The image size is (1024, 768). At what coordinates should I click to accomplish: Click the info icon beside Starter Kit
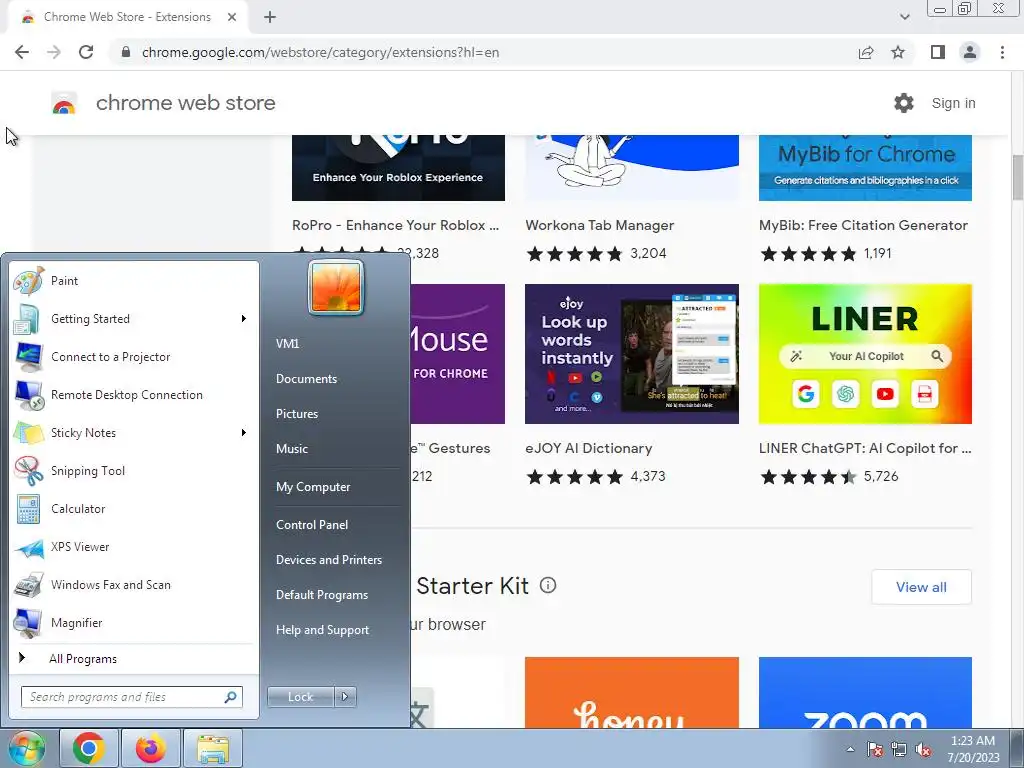click(548, 585)
